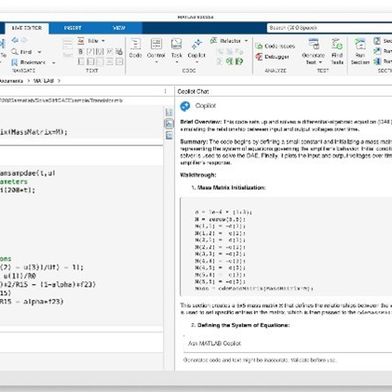Run the current section
392x392 pixels.
point(360,51)
